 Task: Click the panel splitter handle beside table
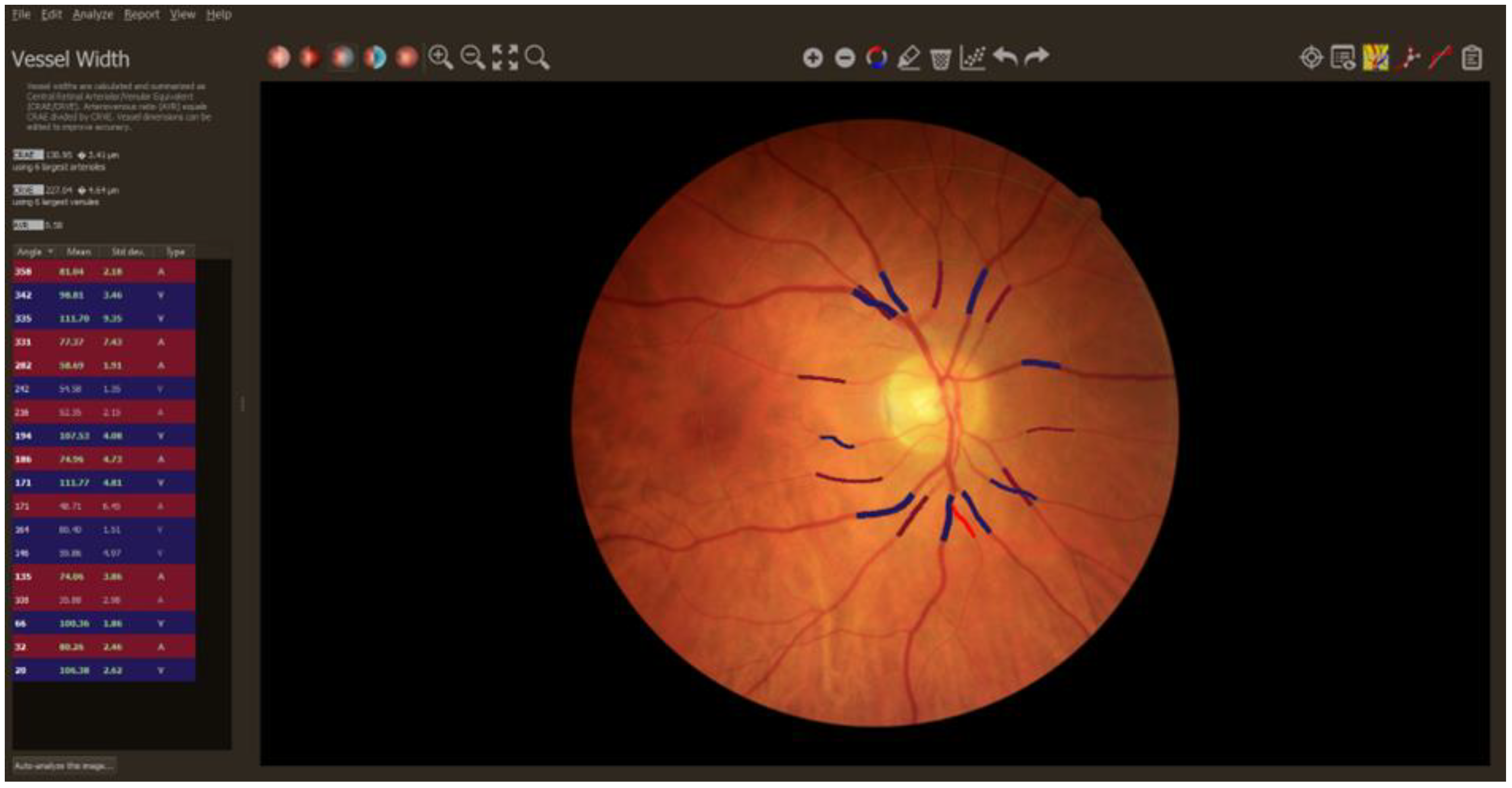pyautogui.click(x=243, y=404)
